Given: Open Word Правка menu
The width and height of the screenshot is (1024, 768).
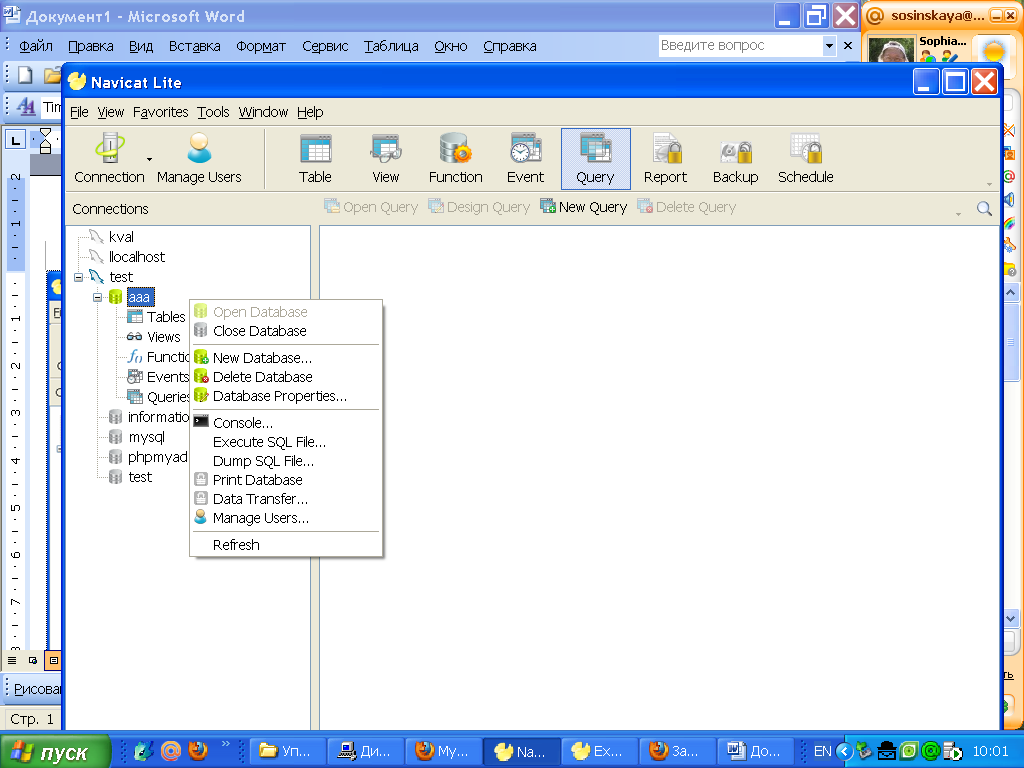Looking at the screenshot, I should pyautogui.click(x=91, y=46).
